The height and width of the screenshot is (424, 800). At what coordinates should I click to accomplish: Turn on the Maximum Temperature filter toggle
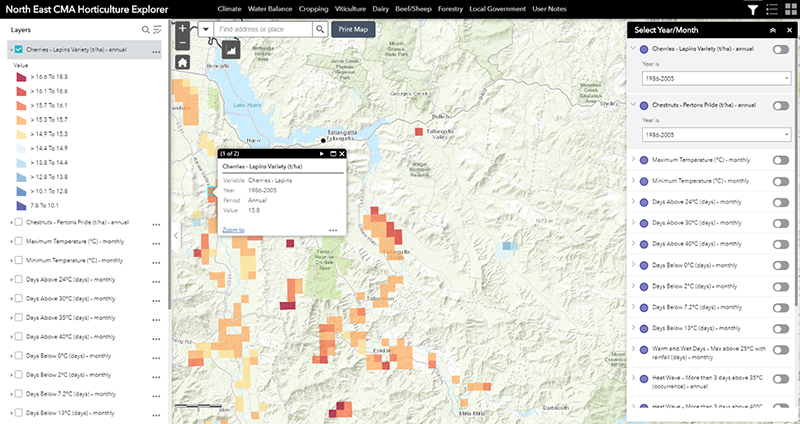point(780,160)
